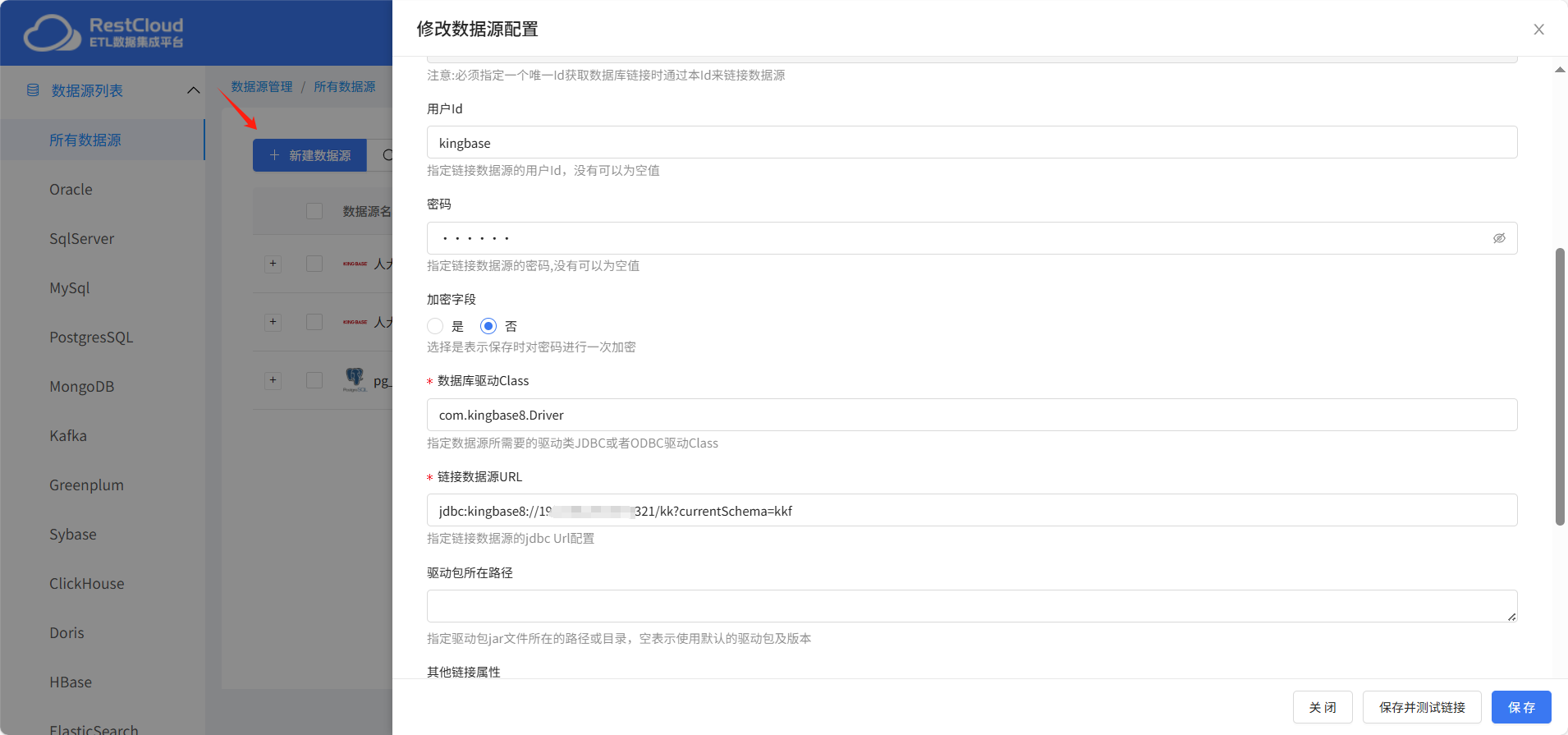
Task: Click the blue 保存 button
Action: [1521, 707]
